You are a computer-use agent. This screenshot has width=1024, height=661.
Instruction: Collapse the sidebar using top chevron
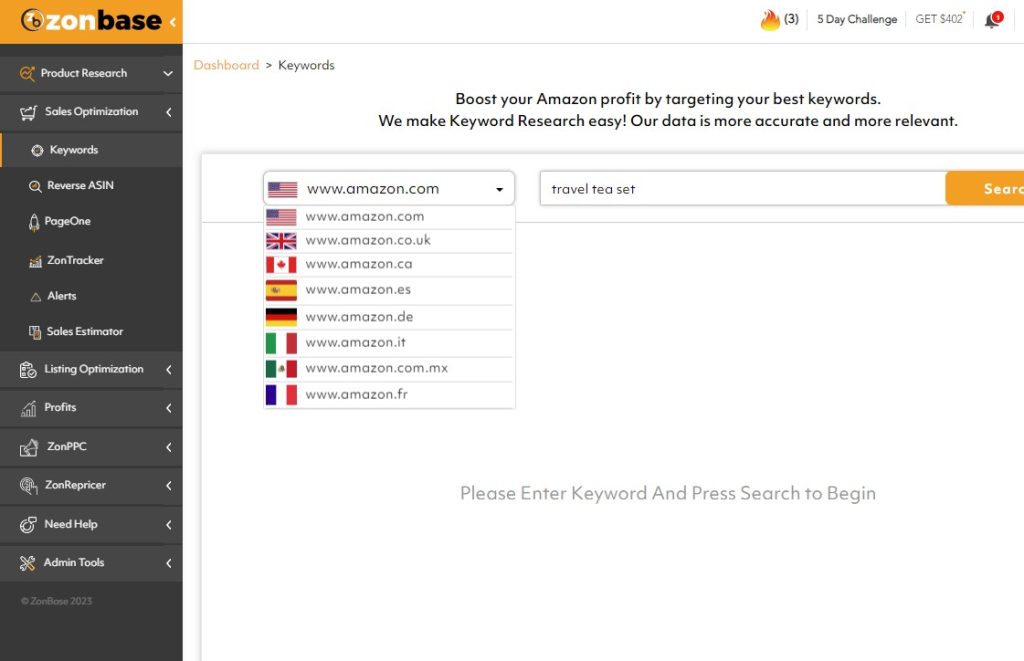click(x=173, y=22)
